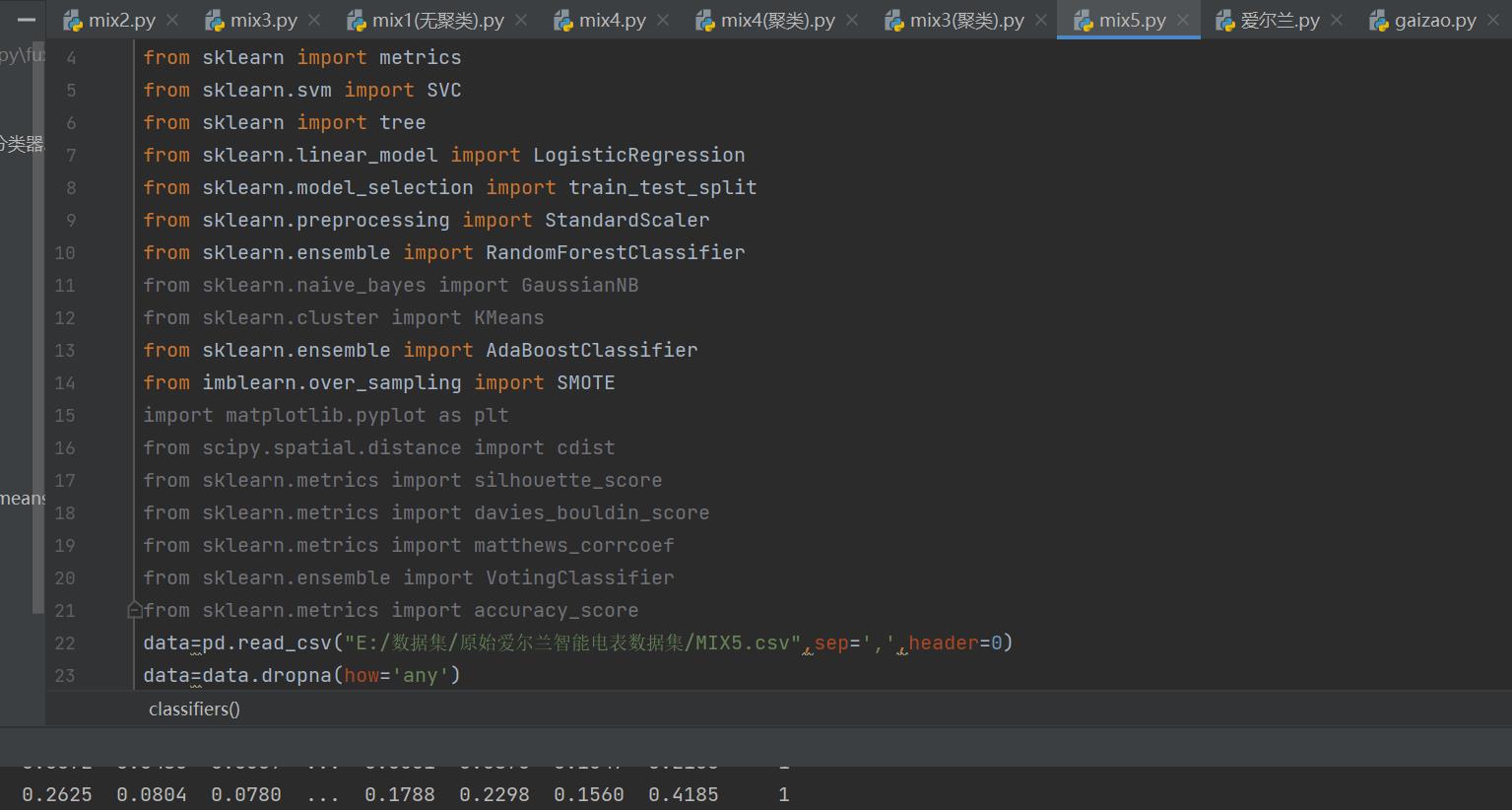Screen dimensions: 1512x810
Task: Switch to the mix4.py tab
Action: tap(613, 20)
